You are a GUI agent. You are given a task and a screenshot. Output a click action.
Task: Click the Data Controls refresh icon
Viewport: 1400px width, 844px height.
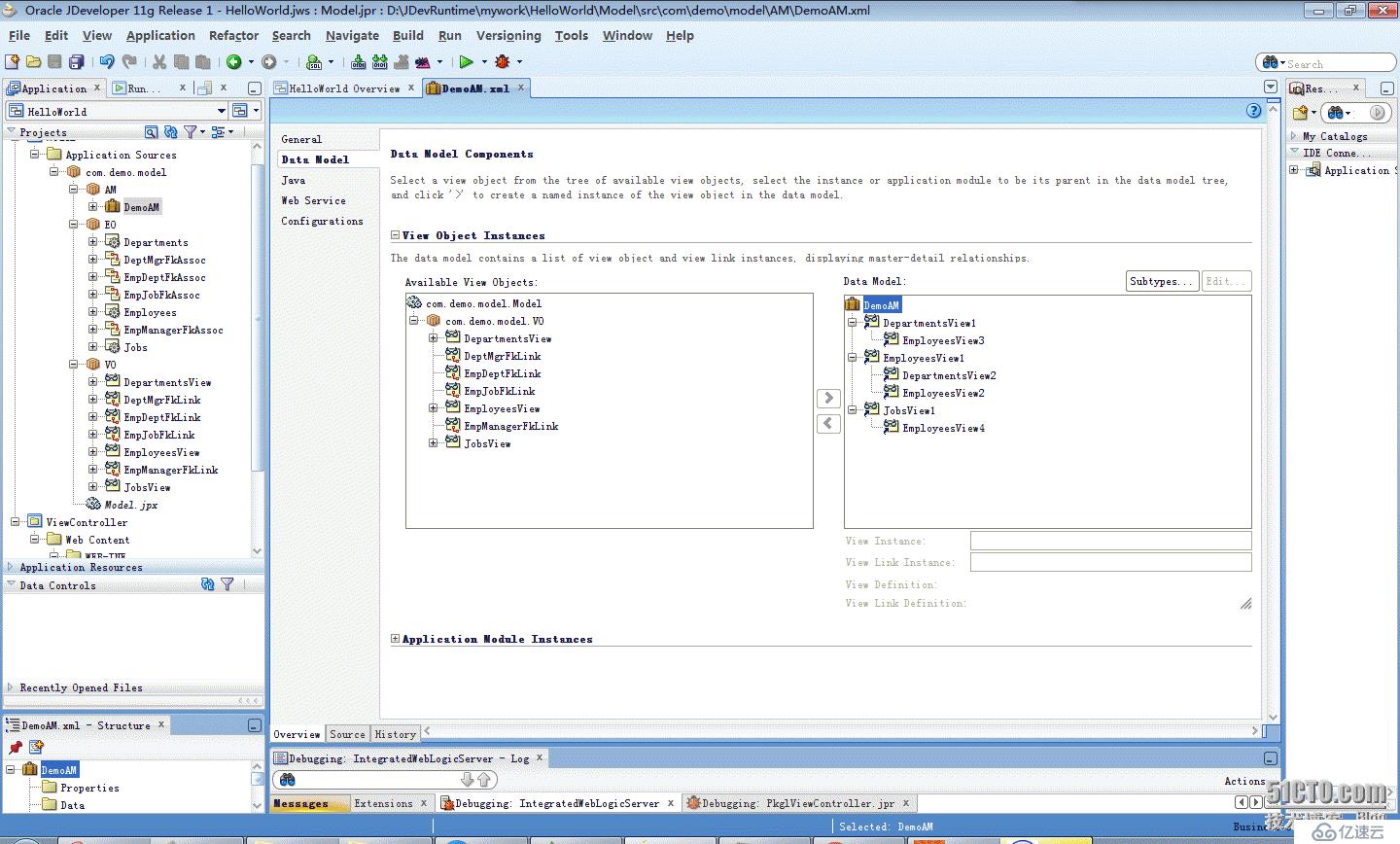[x=207, y=584]
